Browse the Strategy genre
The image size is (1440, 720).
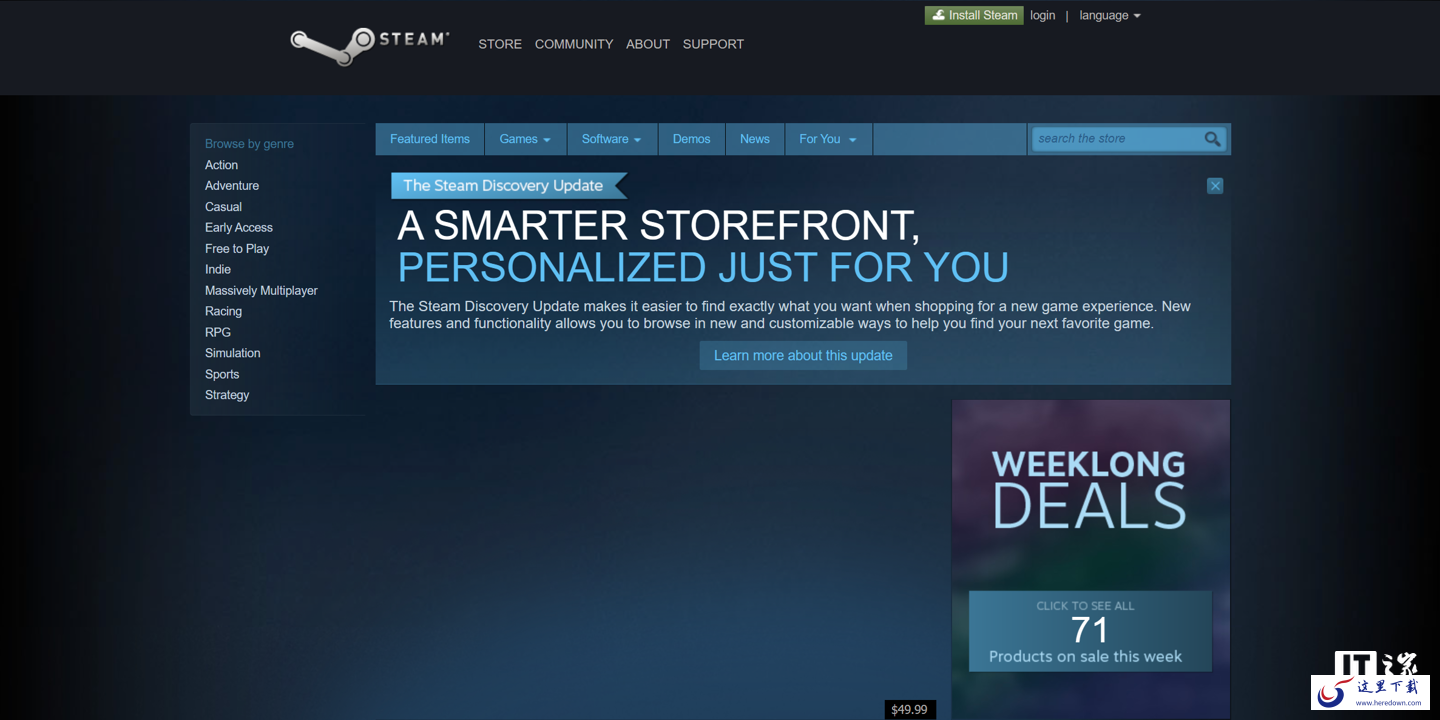pyautogui.click(x=227, y=395)
